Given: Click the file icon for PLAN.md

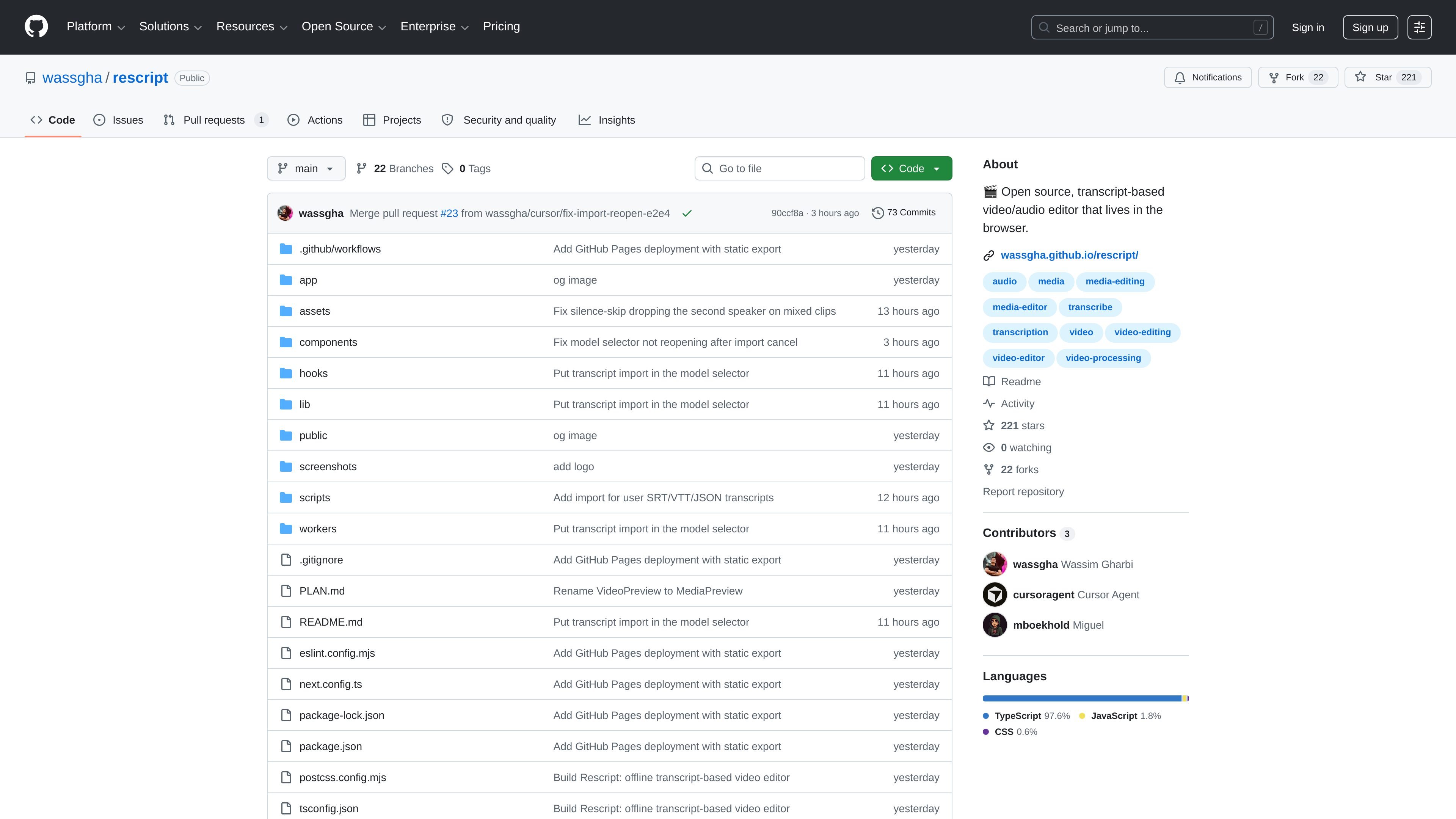Looking at the screenshot, I should tap(286, 591).
